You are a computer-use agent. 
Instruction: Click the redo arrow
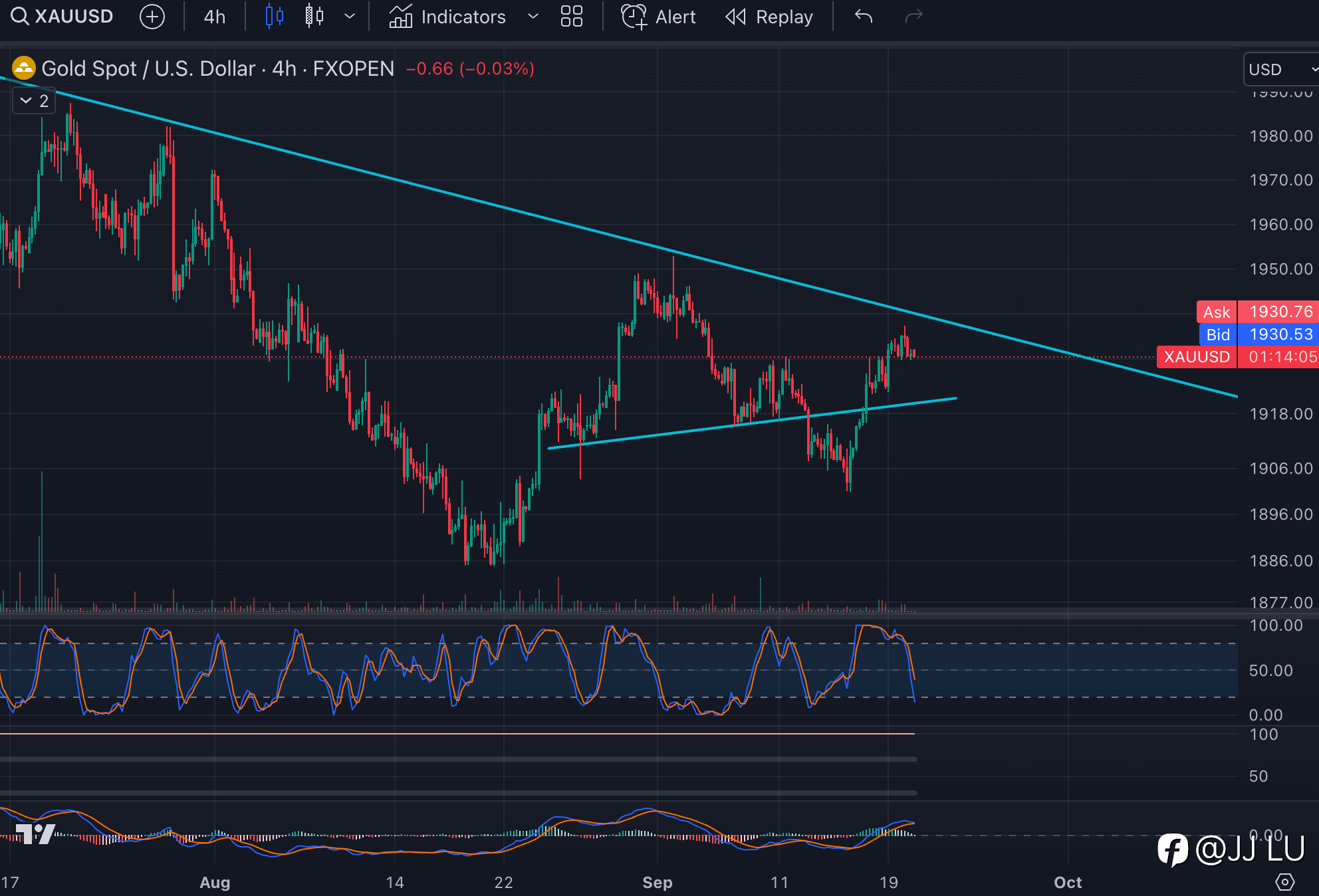coord(914,16)
